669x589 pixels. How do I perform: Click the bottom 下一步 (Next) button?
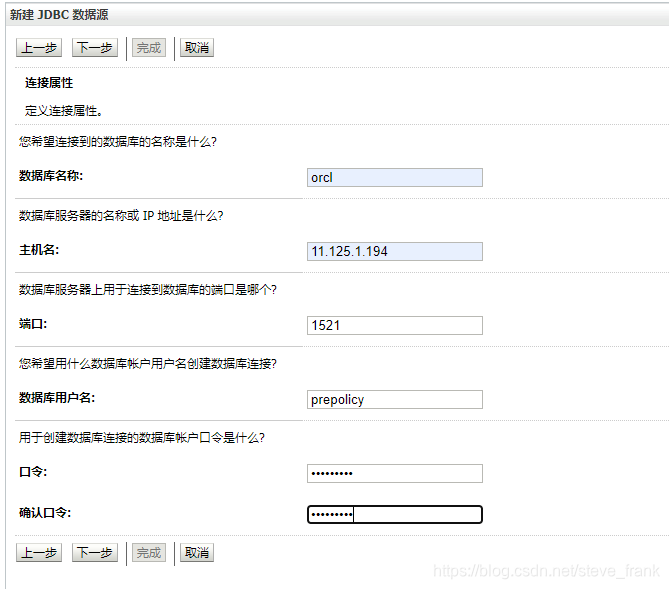[95, 553]
